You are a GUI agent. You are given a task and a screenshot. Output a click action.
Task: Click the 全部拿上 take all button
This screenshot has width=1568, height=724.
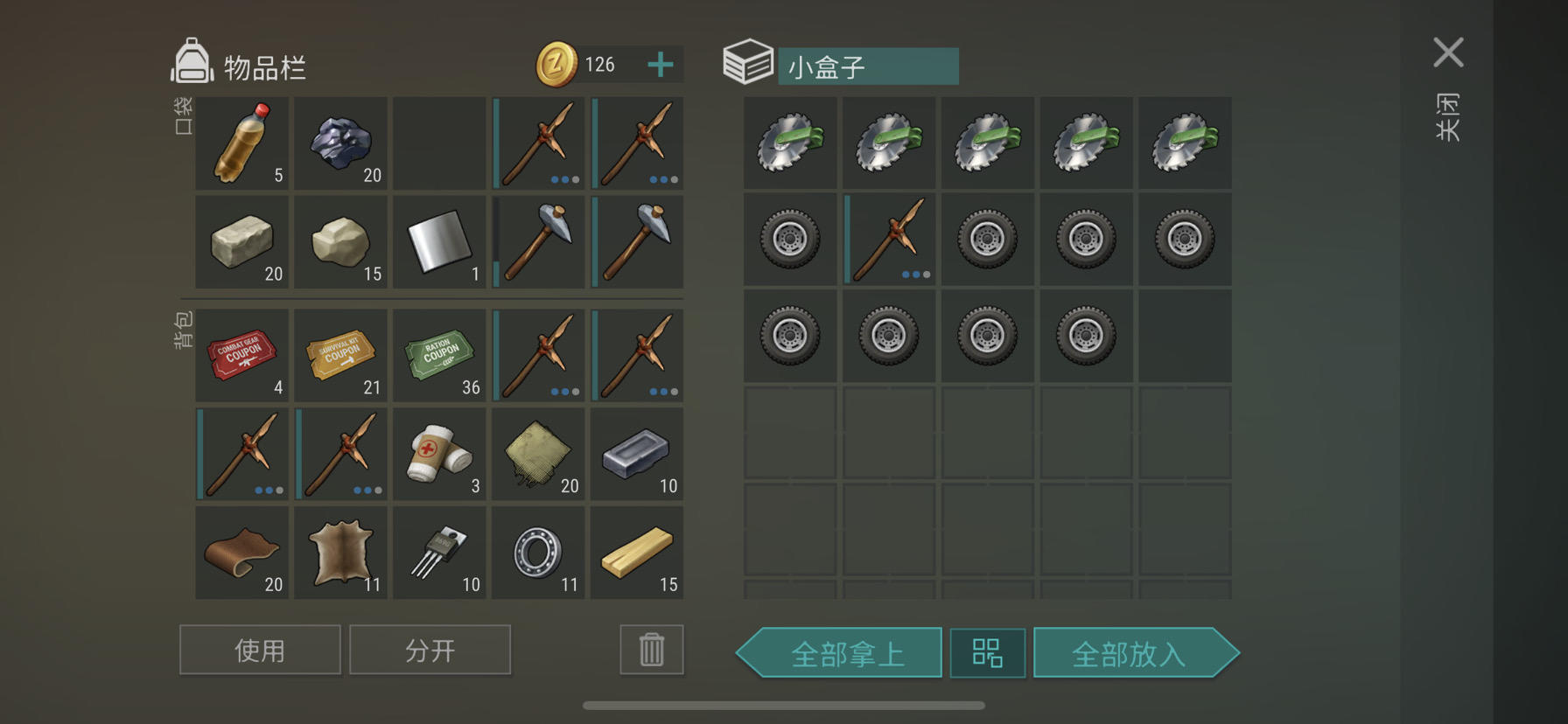[x=839, y=652]
